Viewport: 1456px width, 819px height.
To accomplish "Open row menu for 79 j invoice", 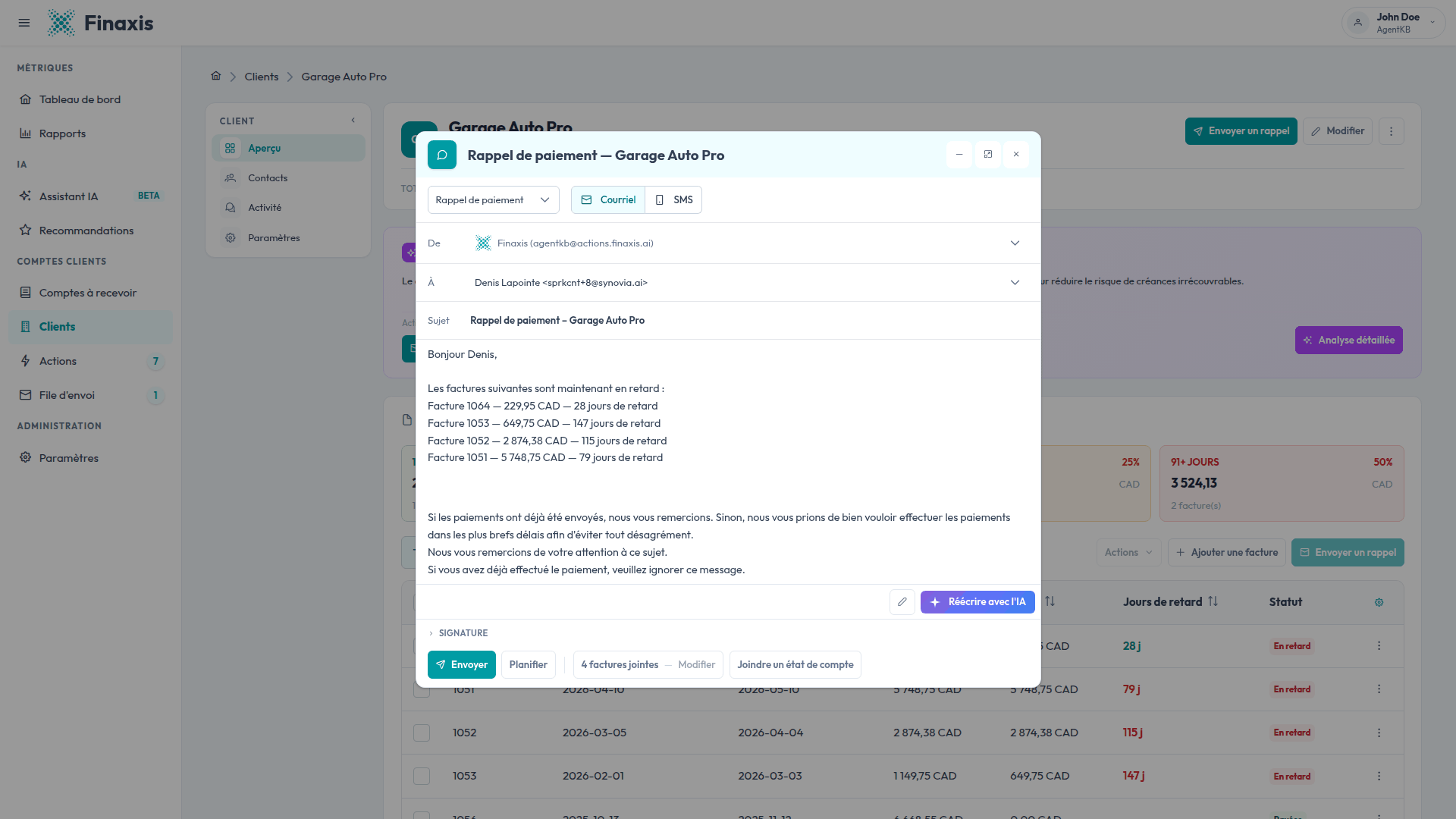I will [1379, 689].
